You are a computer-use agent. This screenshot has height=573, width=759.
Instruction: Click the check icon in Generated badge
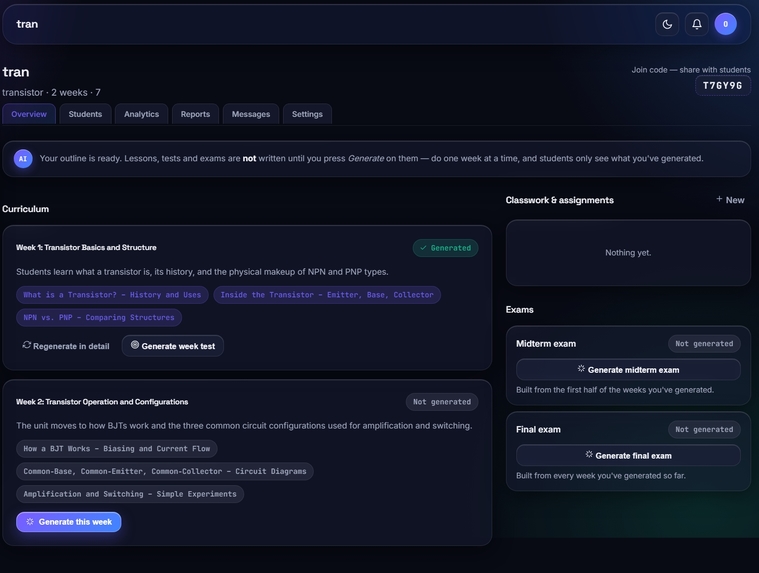pyautogui.click(x=424, y=248)
